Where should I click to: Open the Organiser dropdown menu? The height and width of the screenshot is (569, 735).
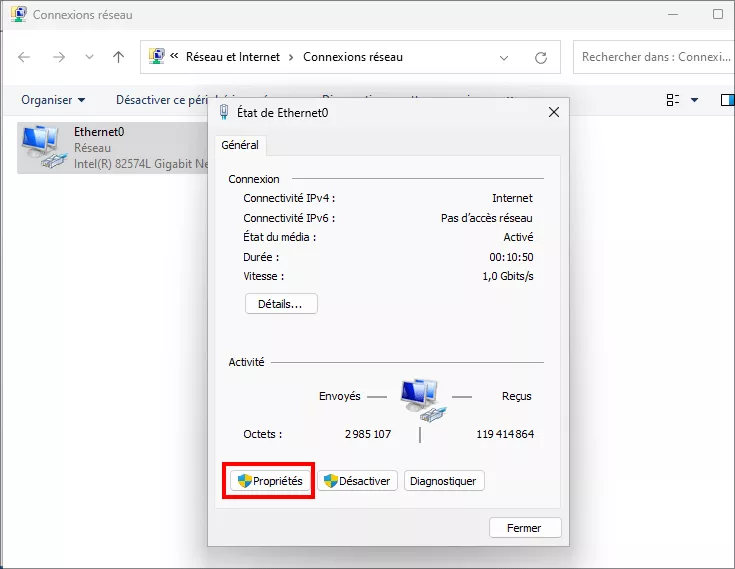pyautogui.click(x=53, y=100)
